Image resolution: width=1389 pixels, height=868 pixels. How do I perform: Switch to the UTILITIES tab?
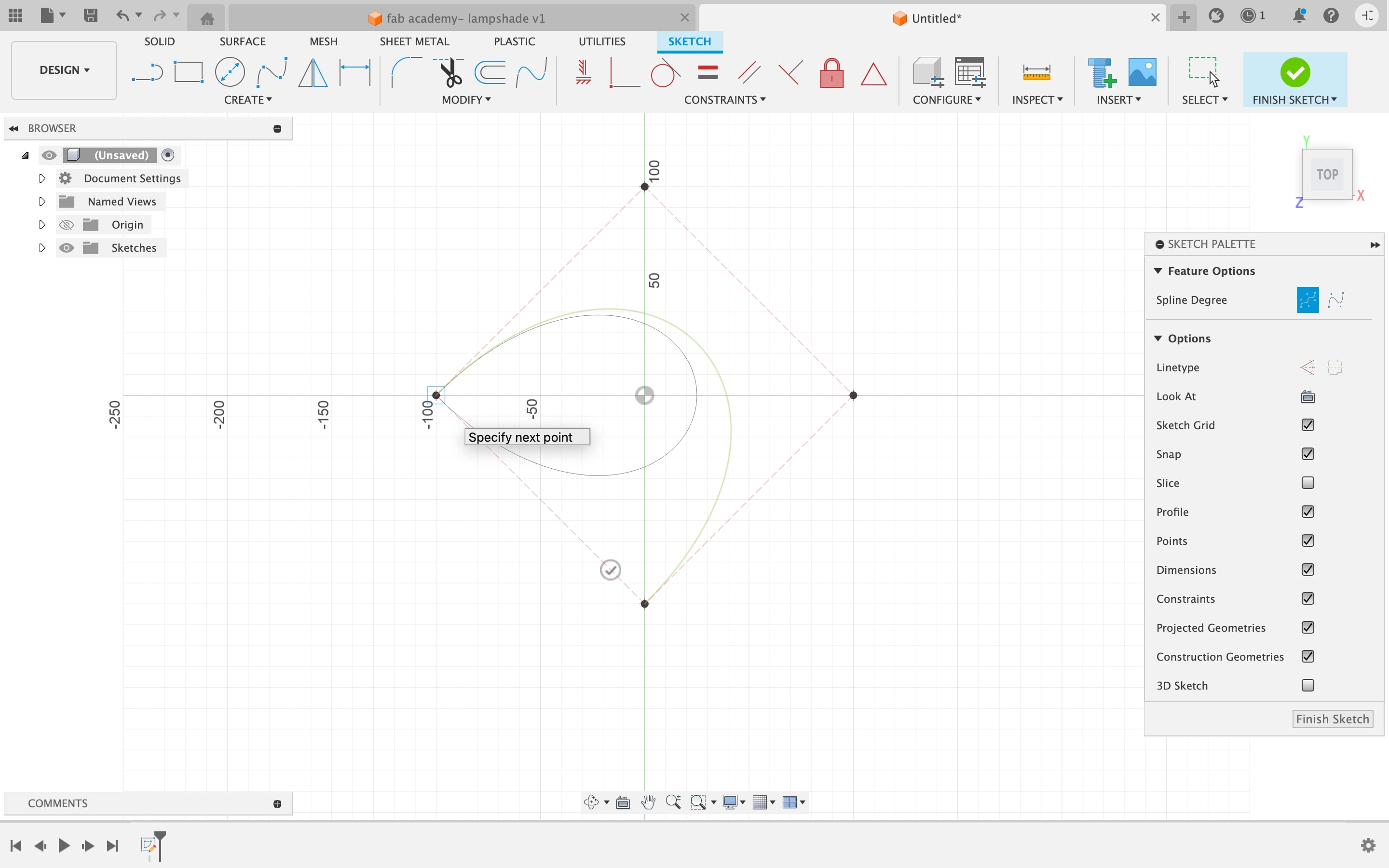(x=601, y=41)
